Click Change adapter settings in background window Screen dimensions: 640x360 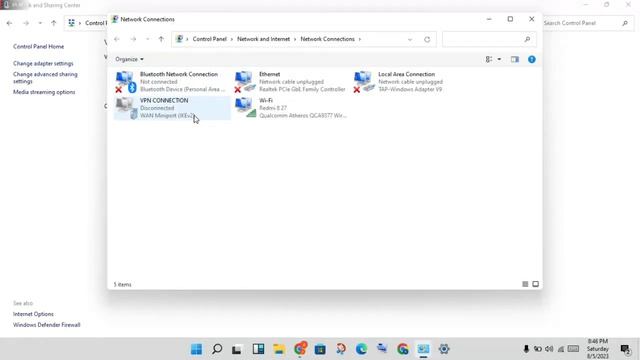(43, 64)
